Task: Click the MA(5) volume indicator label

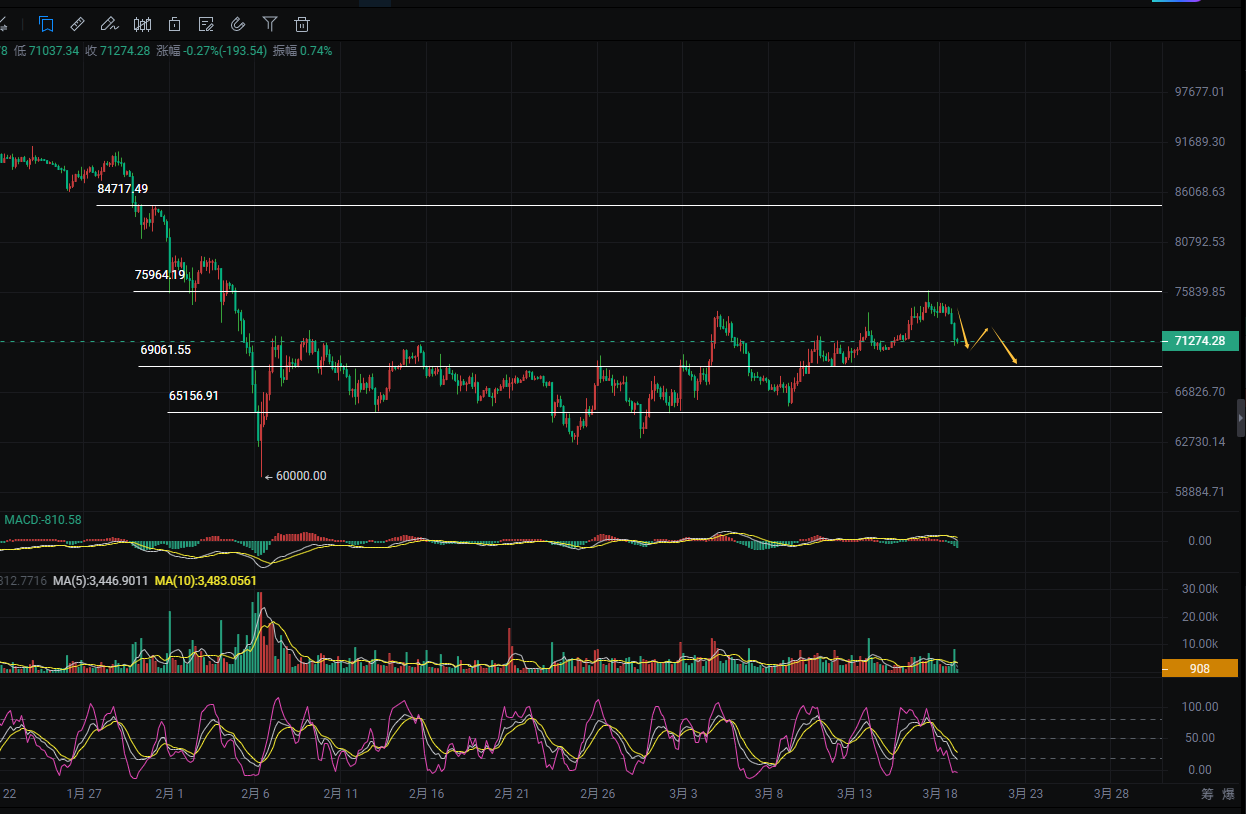Action: (100, 580)
